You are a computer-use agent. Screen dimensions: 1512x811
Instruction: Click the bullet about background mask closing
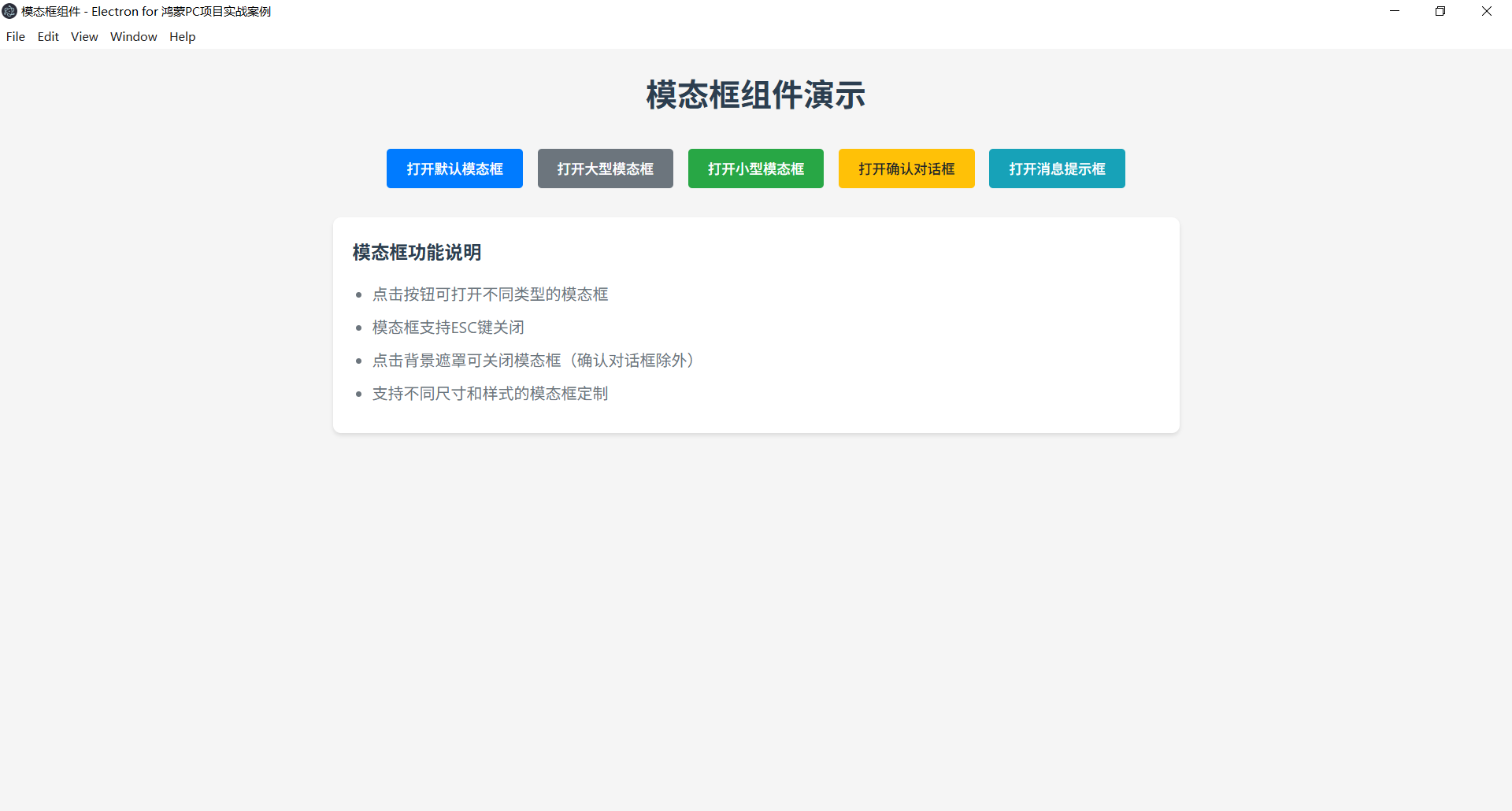(x=533, y=360)
